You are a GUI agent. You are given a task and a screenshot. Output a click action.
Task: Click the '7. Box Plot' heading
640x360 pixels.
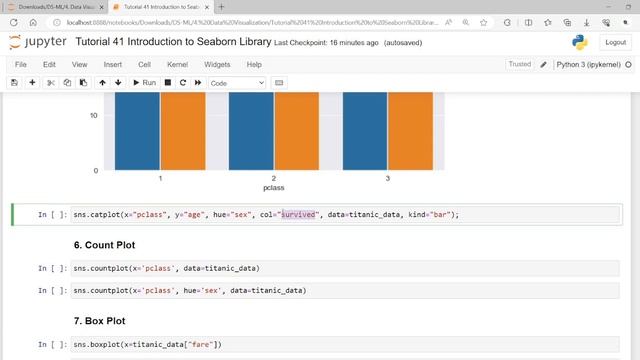tap(100, 321)
